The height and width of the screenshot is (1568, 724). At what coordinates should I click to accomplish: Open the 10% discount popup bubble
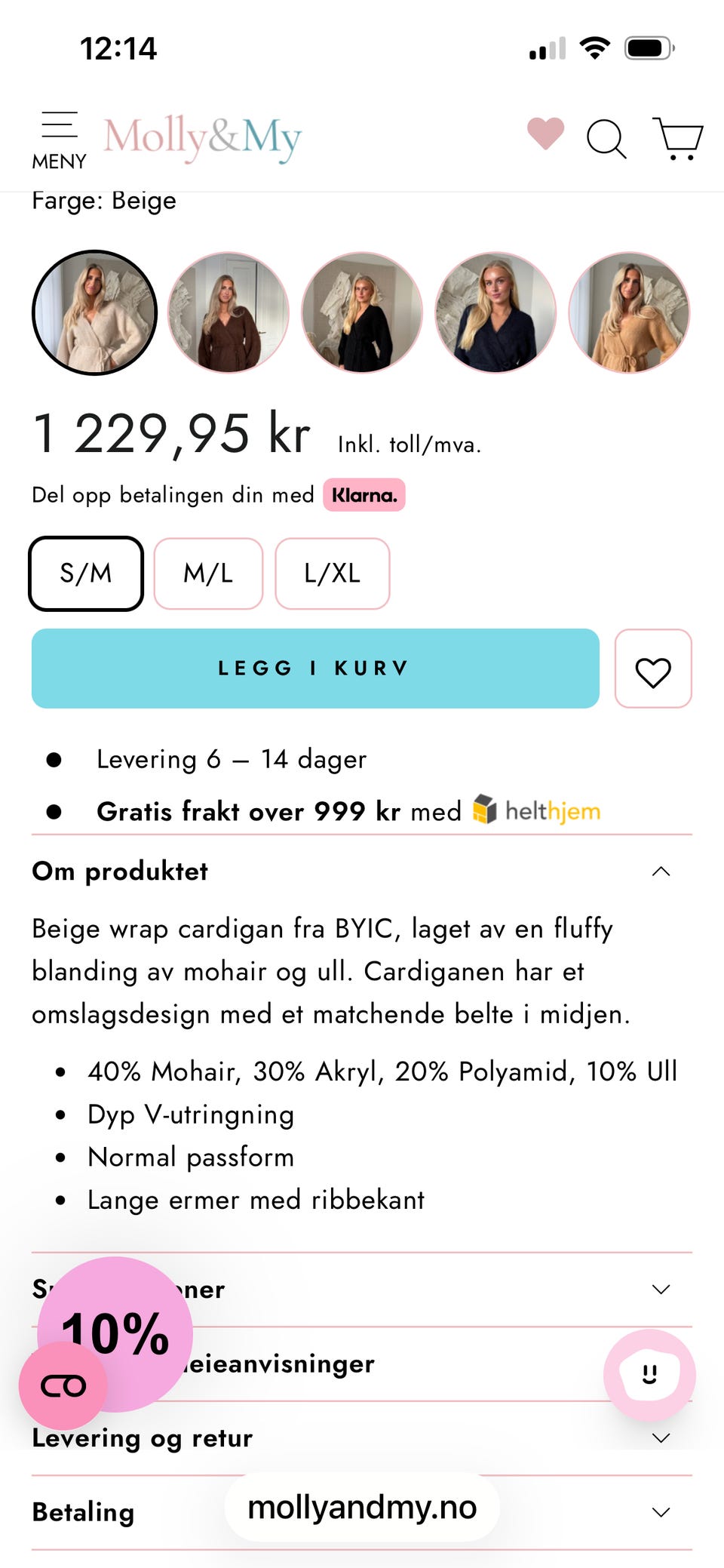(115, 1333)
